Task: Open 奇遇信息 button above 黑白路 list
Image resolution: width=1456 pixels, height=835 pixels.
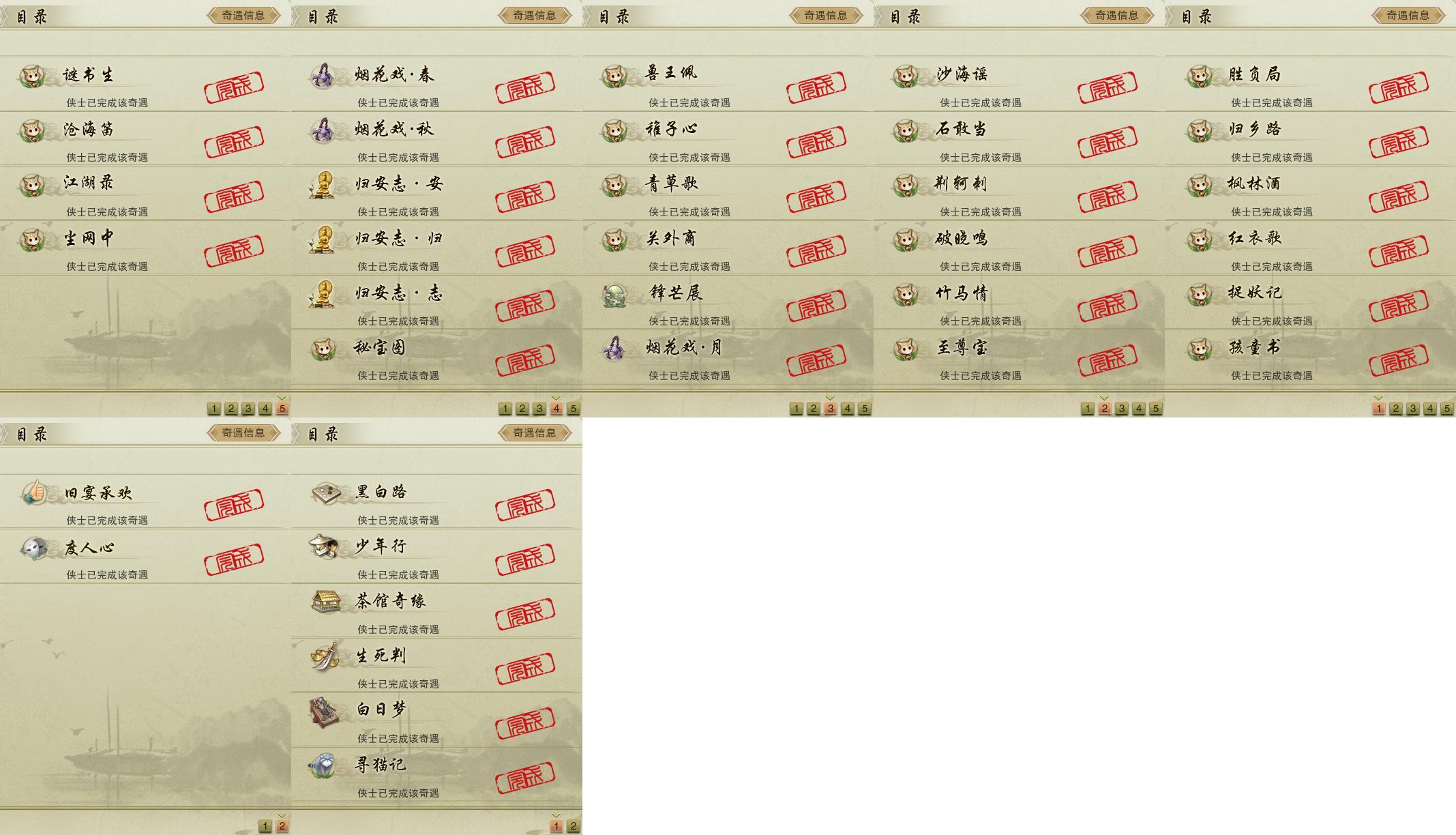Action: (x=535, y=433)
